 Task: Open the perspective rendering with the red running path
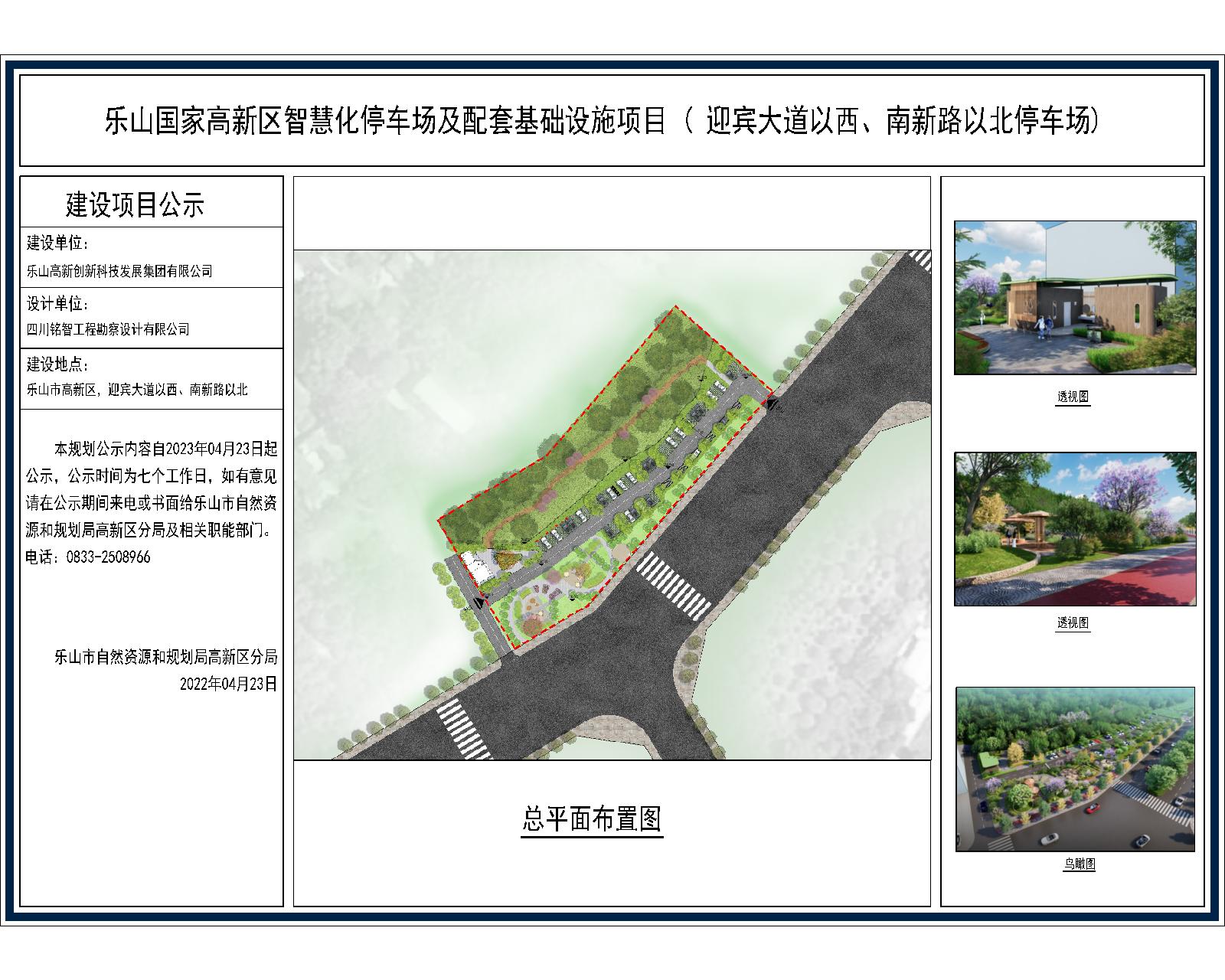pyautogui.click(x=1074, y=528)
